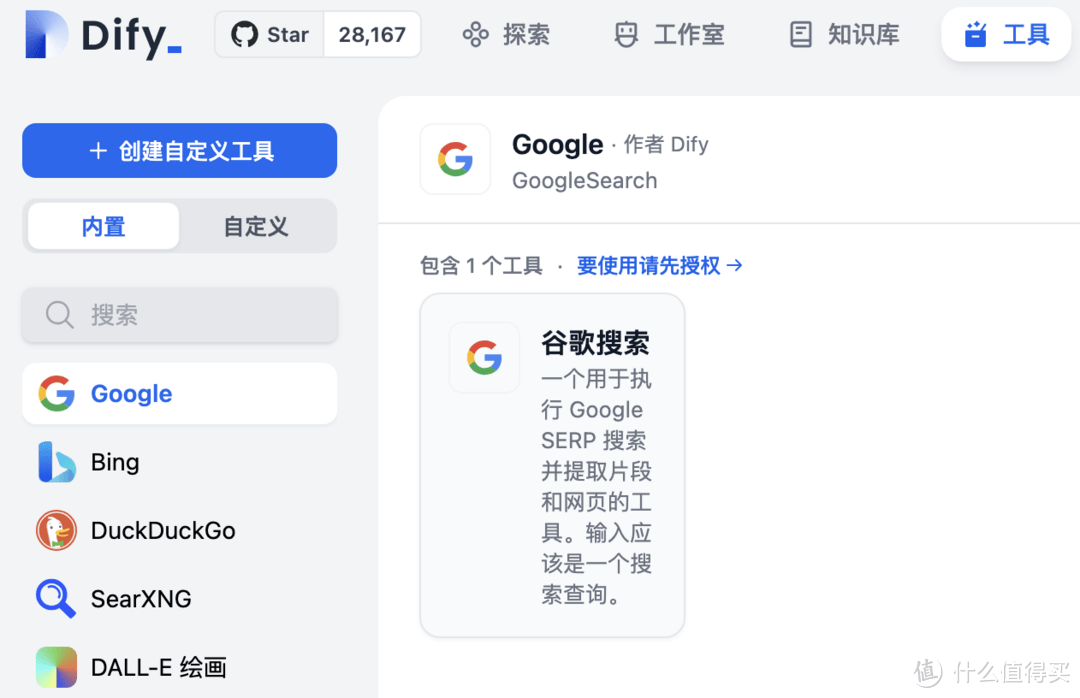Click the 搜索 input field
The height and width of the screenshot is (698, 1080).
(x=179, y=315)
